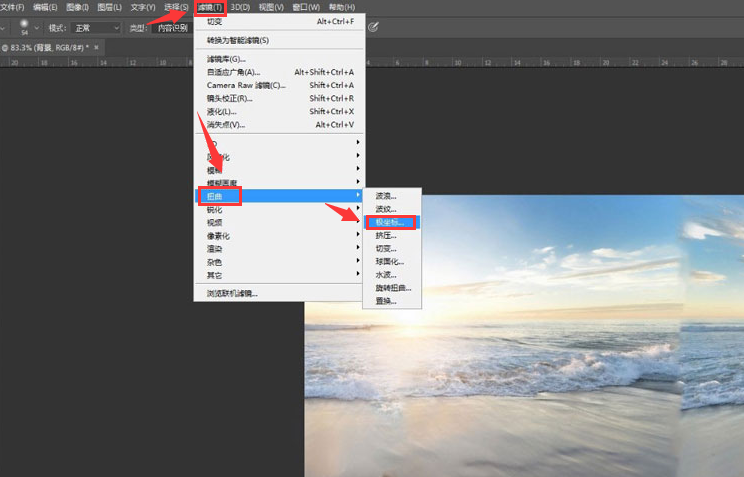Choose 球面化... spherize filter
The height and width of the screenshot is (477, 744).
click(392, 262)
